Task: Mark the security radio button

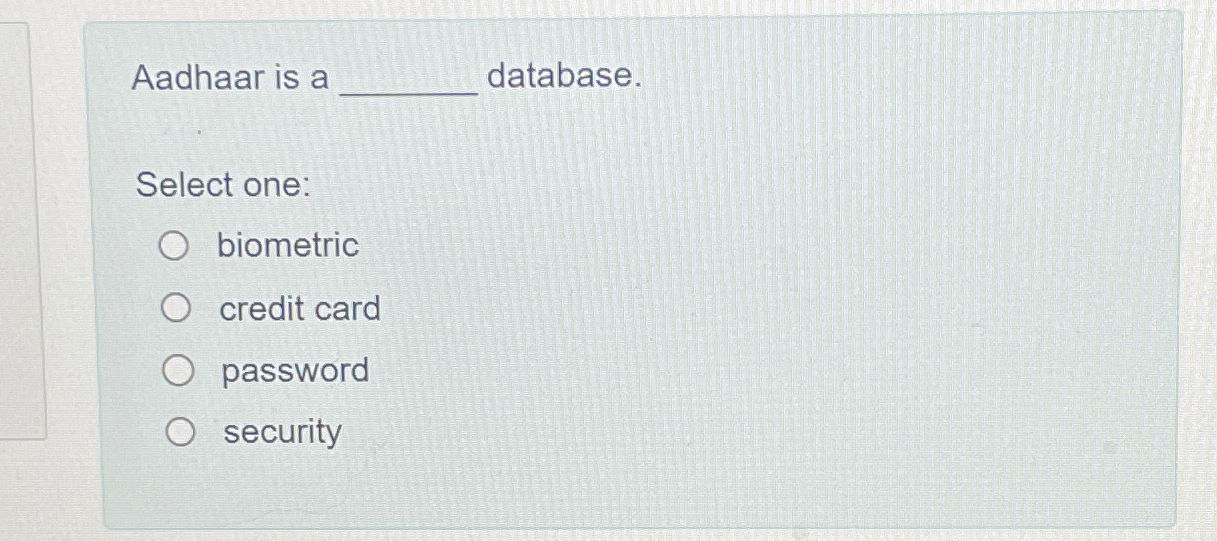Action: (x=180, y=433)
